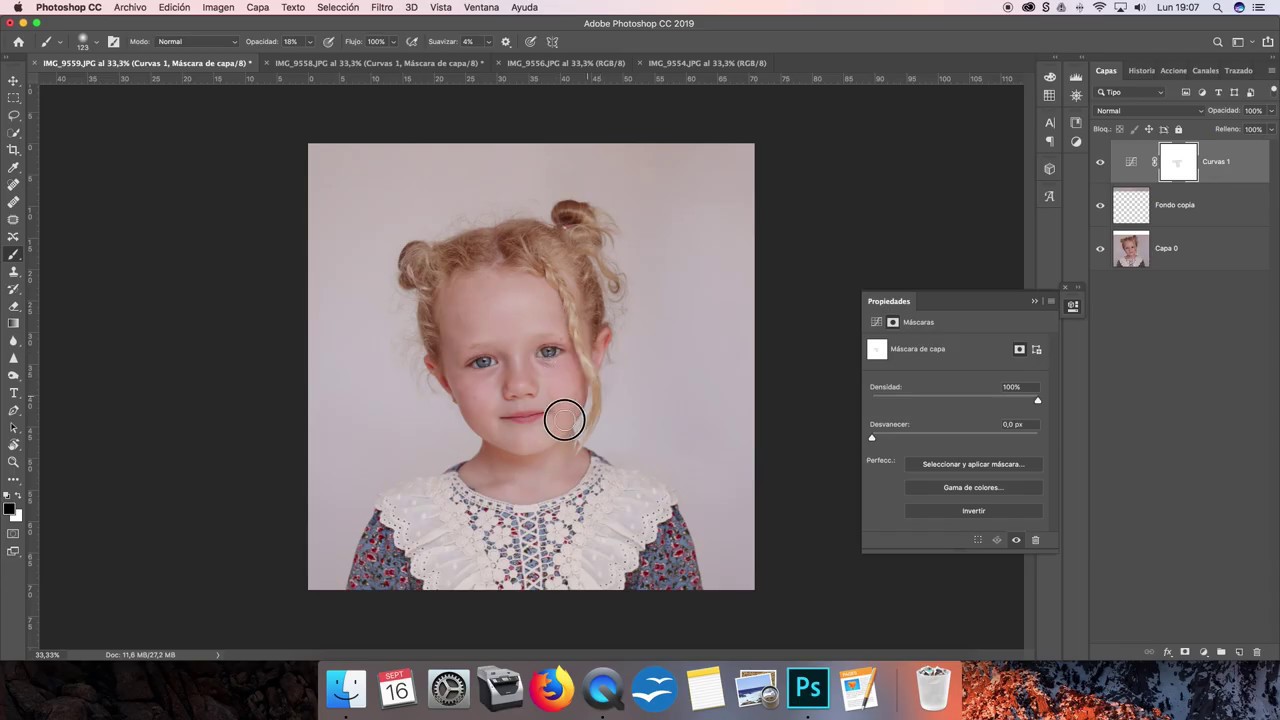Select the Lasso tool

13,115
